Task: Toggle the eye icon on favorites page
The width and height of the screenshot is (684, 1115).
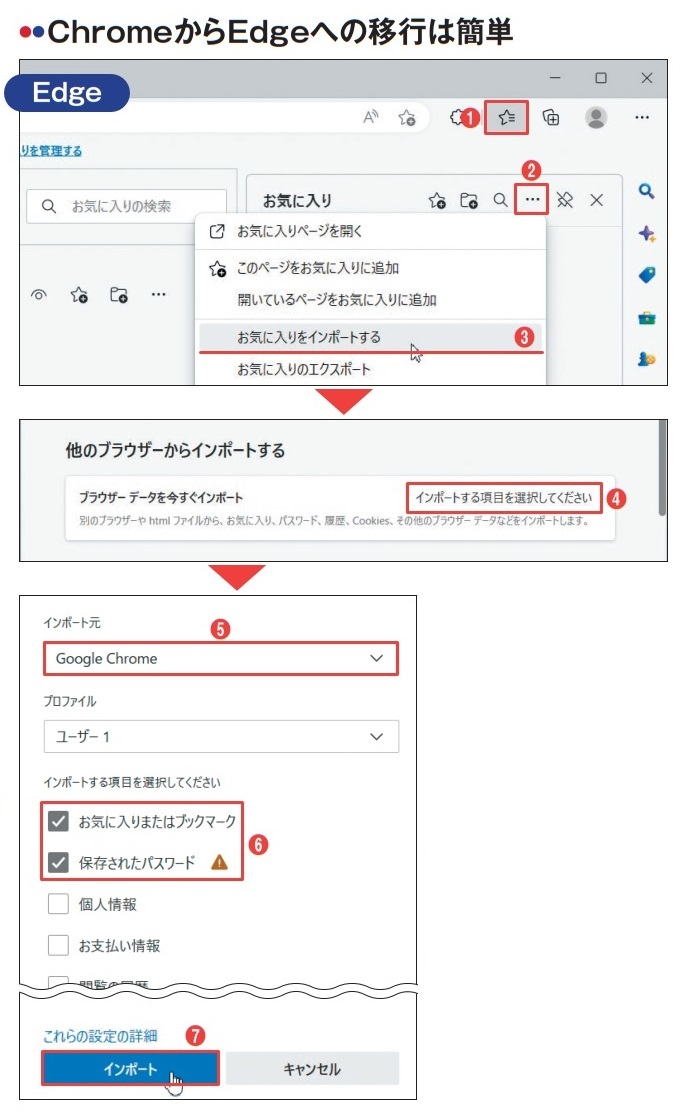Action: [39, 294]
